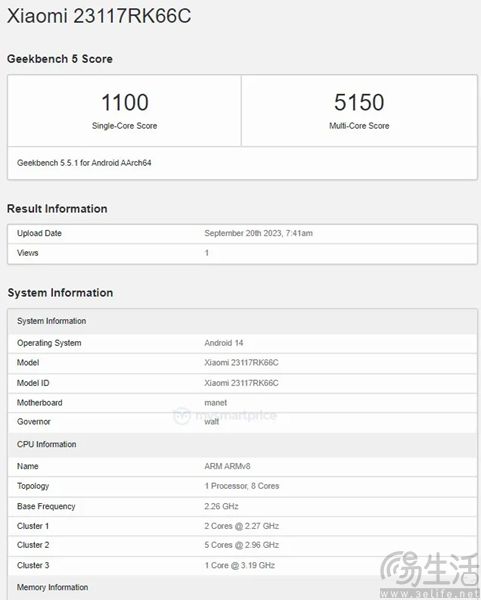The height and width of the screenshot is (600, 481).
Task: Select the System Information section heading
Action: pyautogui.click(x=60, y=293)
